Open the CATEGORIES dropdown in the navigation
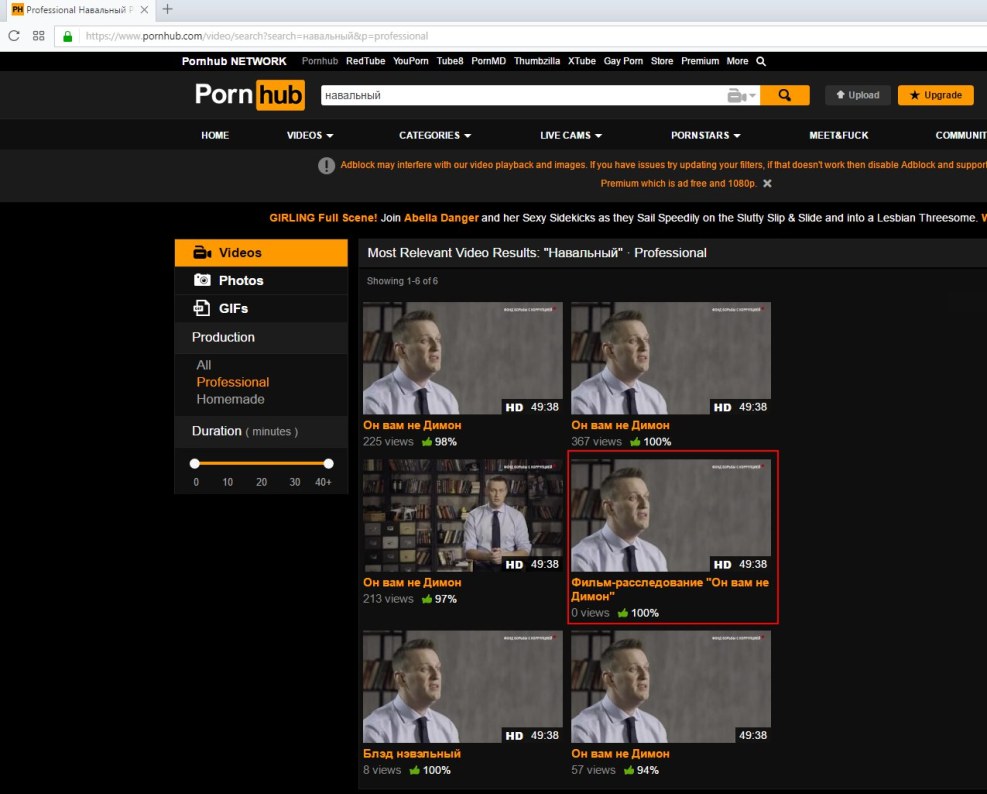Image resolution: width=987 pixels, height=794 pixels. pos(434,135)
